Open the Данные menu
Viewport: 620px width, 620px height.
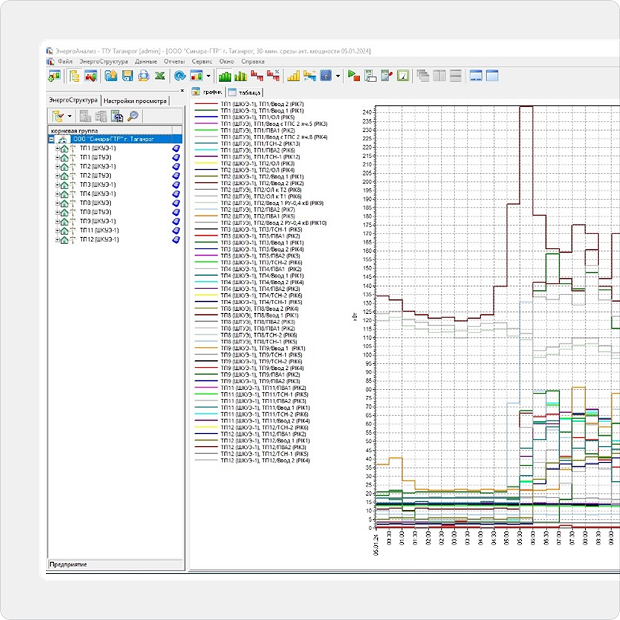pyautogui.click(x=146, y=62)
